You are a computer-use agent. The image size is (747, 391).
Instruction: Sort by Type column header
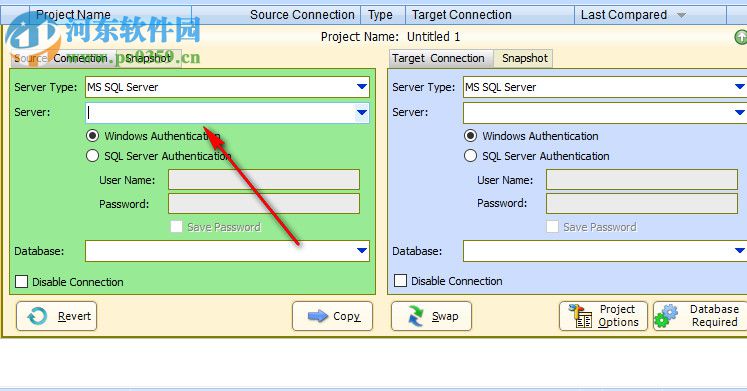(x=383, y=15)
